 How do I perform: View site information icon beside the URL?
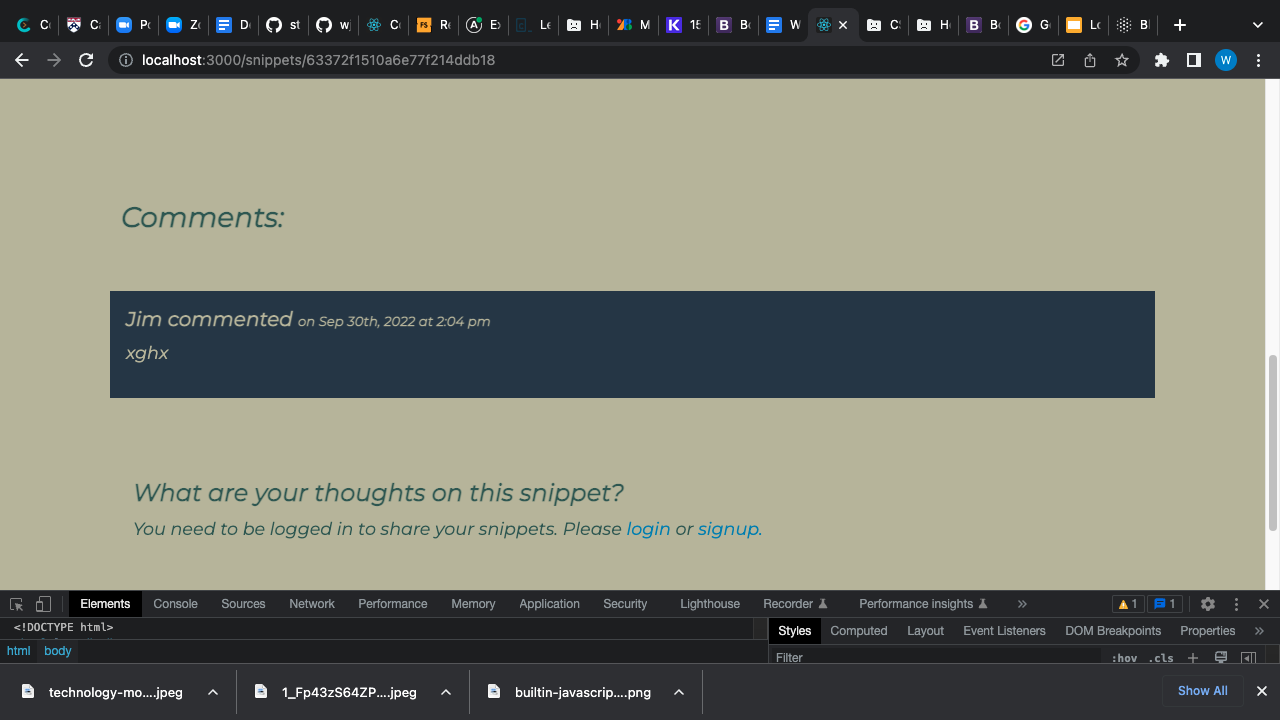[126, 60]
